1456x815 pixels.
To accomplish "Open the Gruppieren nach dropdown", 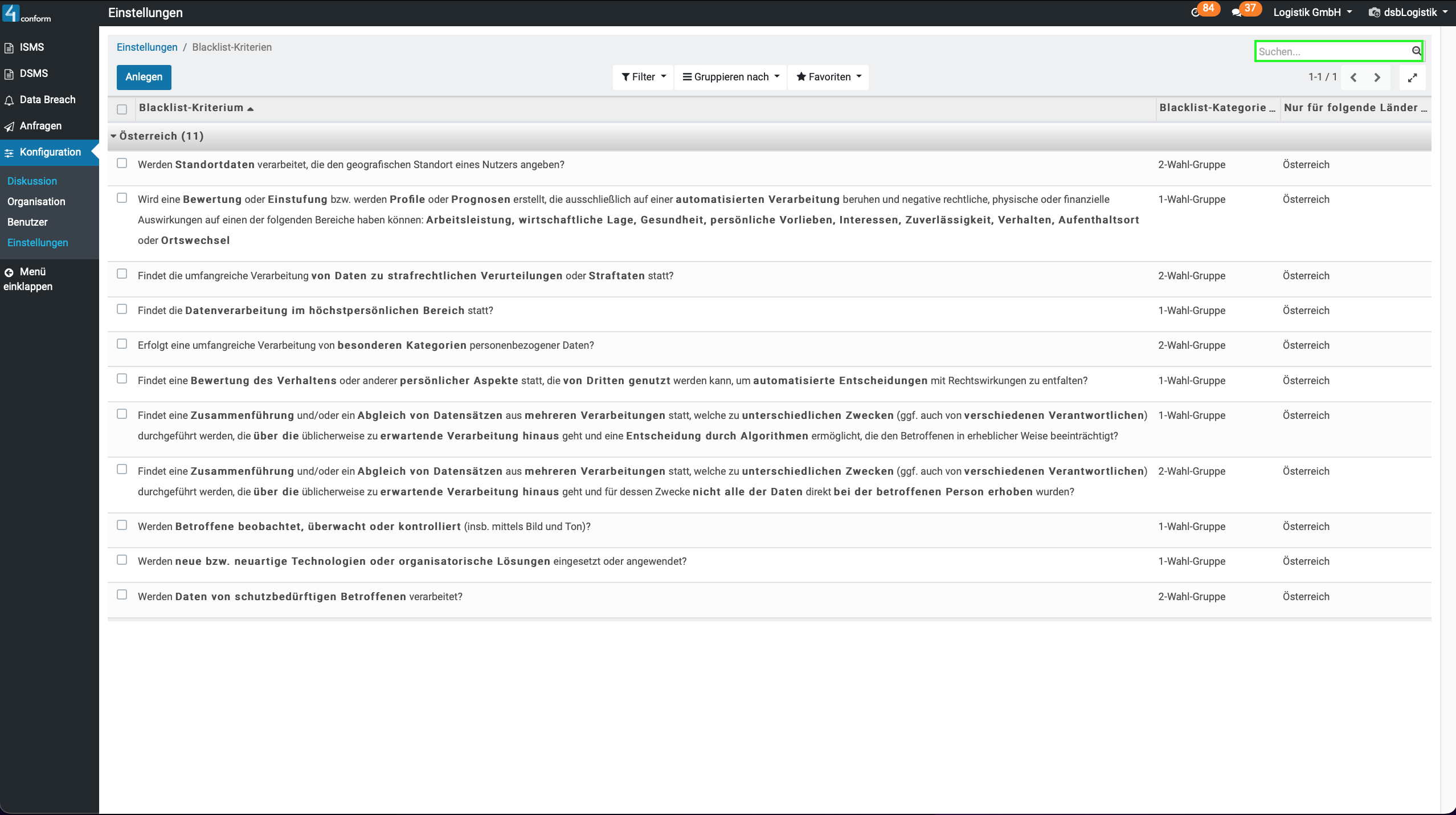I will 731,77.
